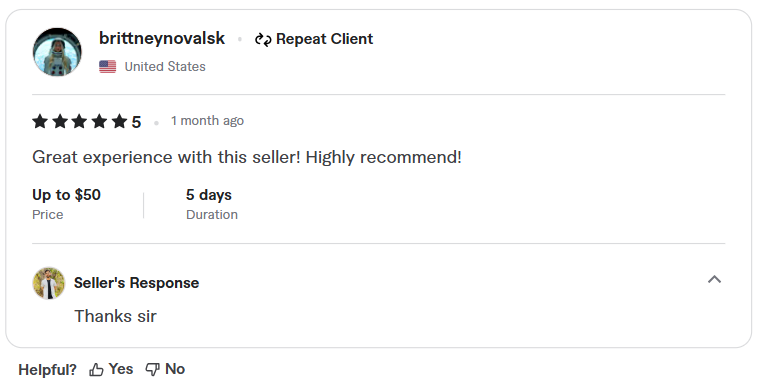This screenshot has height=392, width=766.
Task: Click the Up to $50 price value
Action: pyautogui.click(x=66, y=195)
